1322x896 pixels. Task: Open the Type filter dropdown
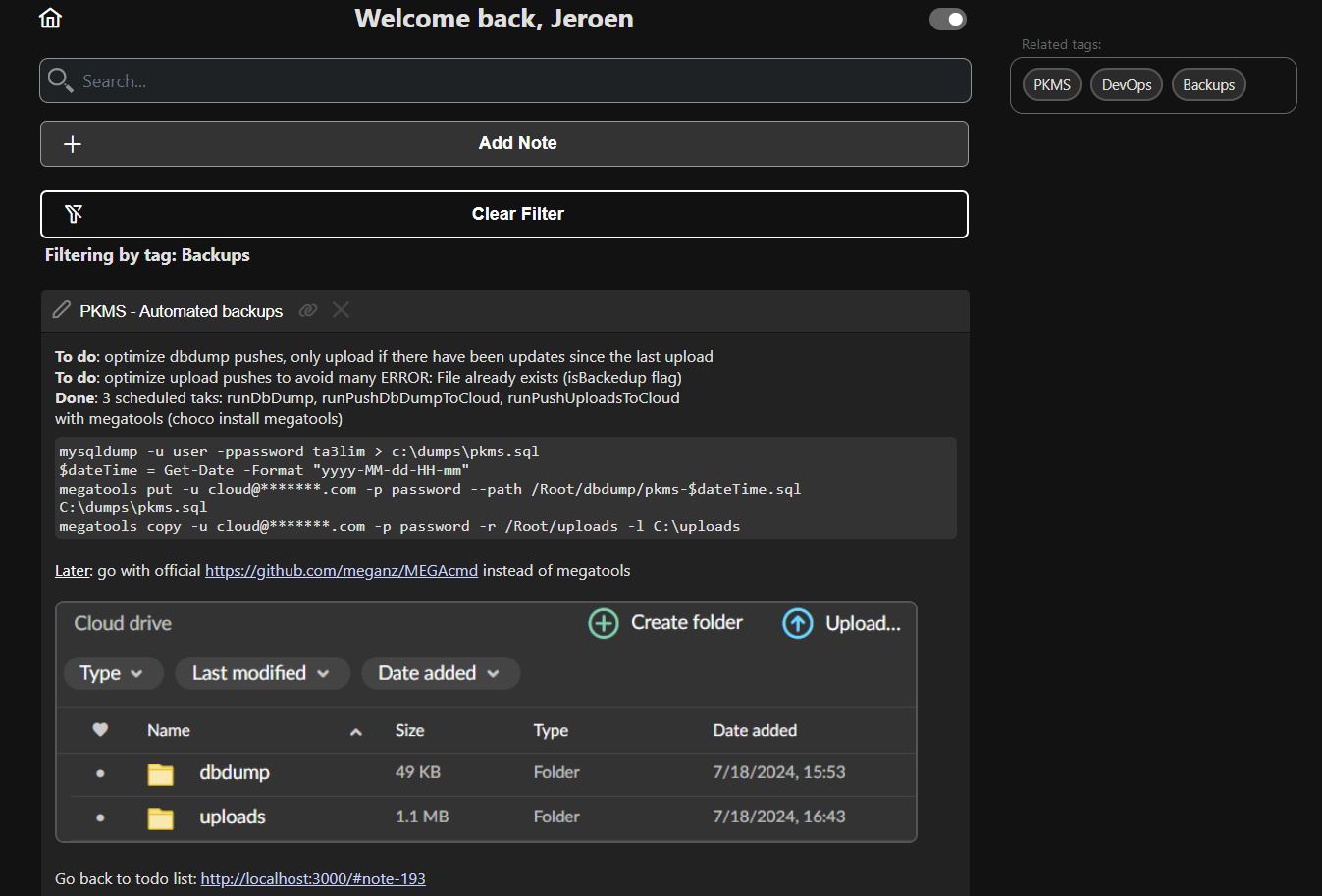(113, 673)
